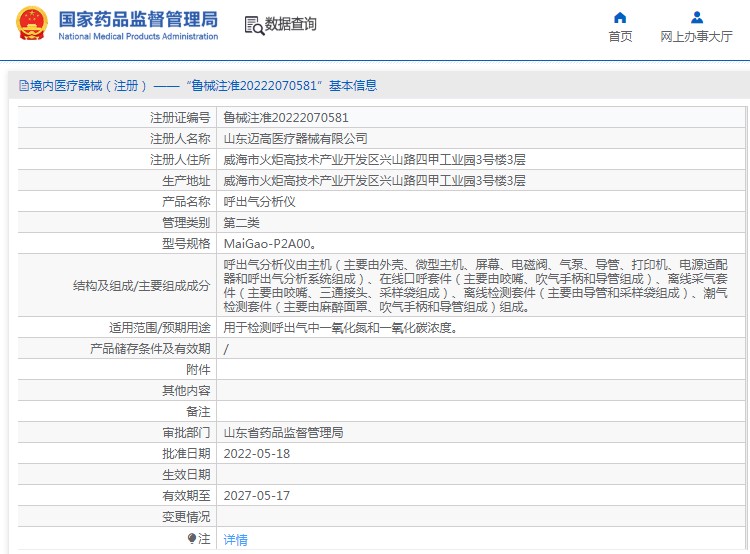Go to 首页 via the home icon
The height and width of the screenshot is (554, 750).
[620, 18]
